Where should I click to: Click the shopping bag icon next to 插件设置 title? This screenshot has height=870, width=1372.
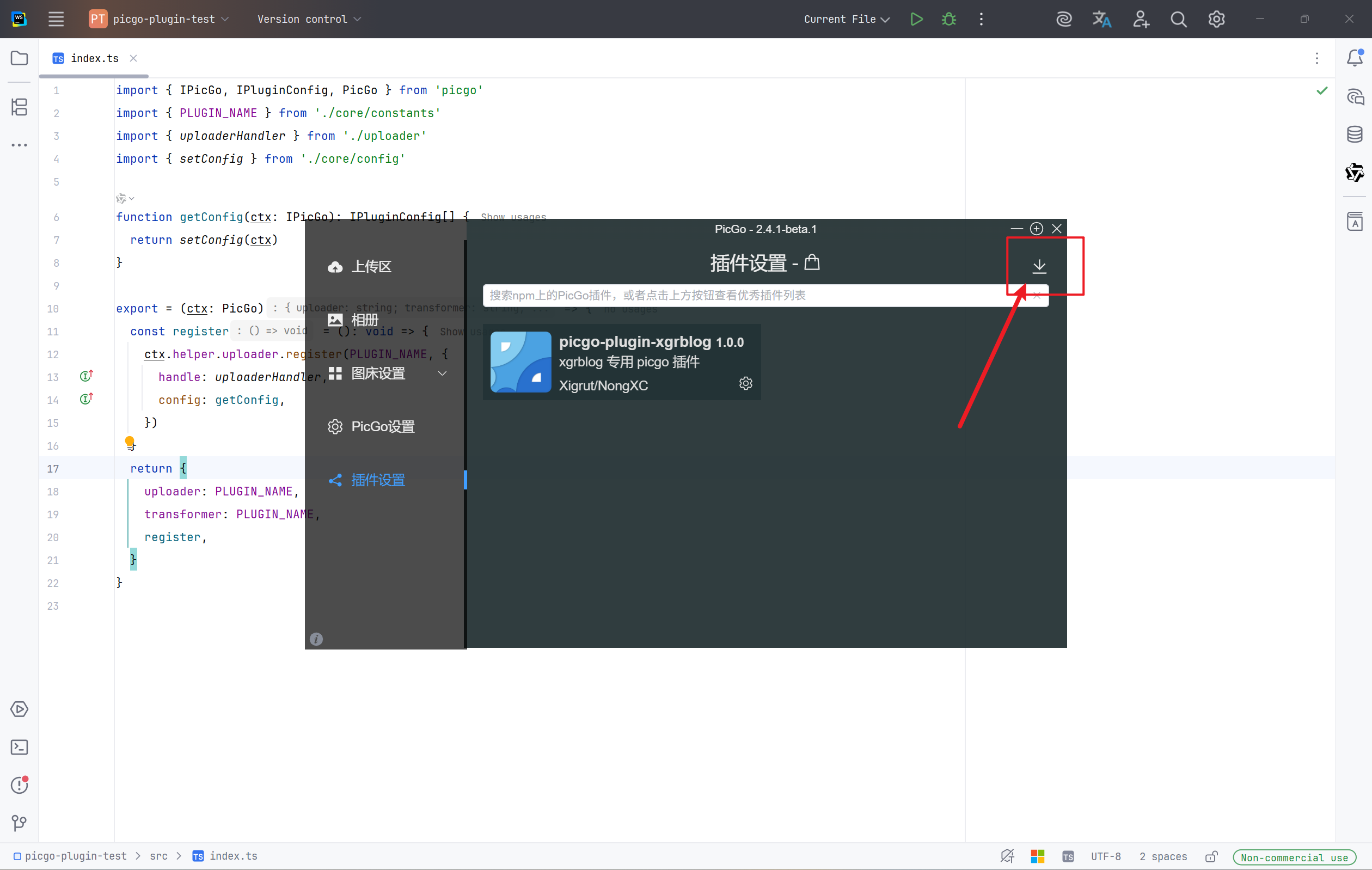[x=811, y=262]
